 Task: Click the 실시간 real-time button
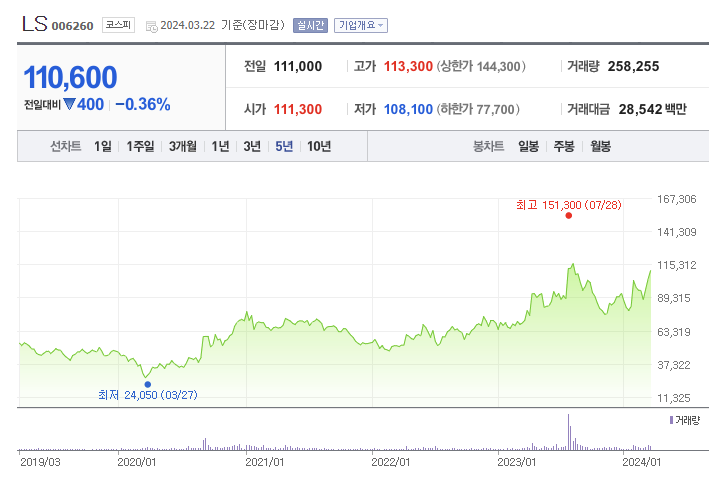310,25
